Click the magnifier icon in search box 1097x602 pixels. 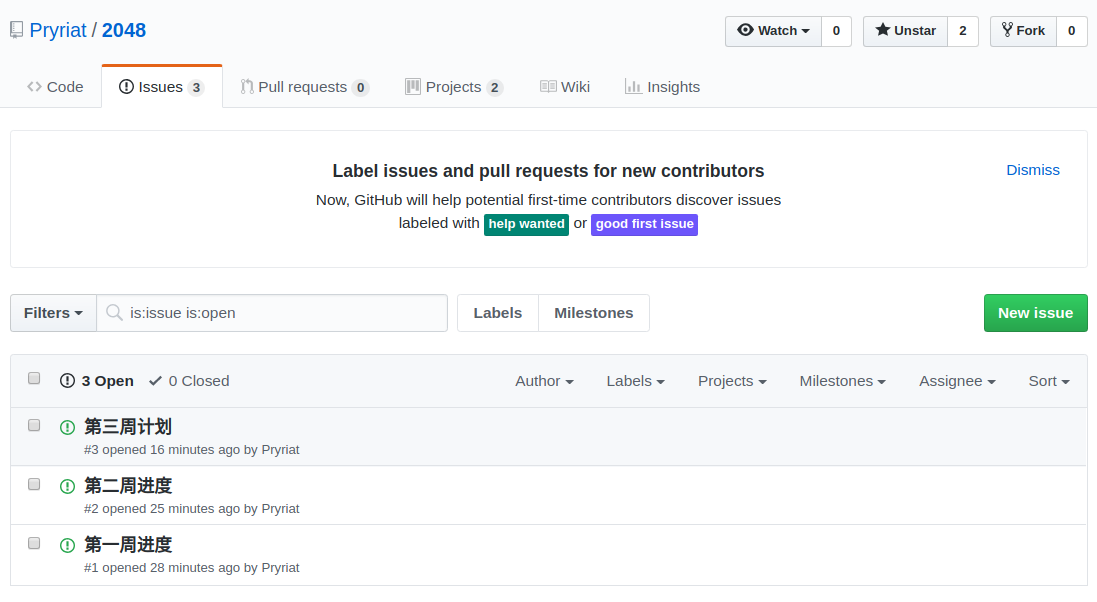coord(114,313)
